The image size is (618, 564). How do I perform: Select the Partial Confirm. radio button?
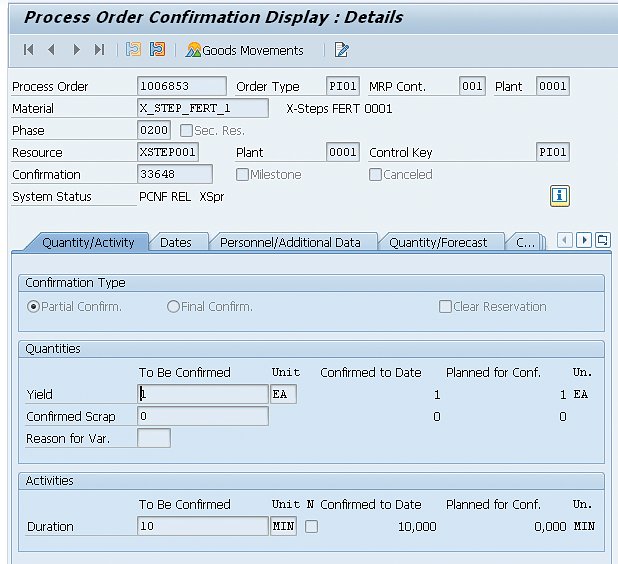click(33, 307)
